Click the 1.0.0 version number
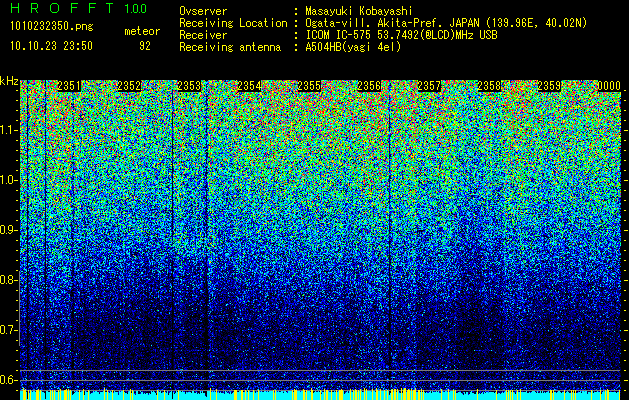The height and width of the screenshot is (400, 629). 136,8
